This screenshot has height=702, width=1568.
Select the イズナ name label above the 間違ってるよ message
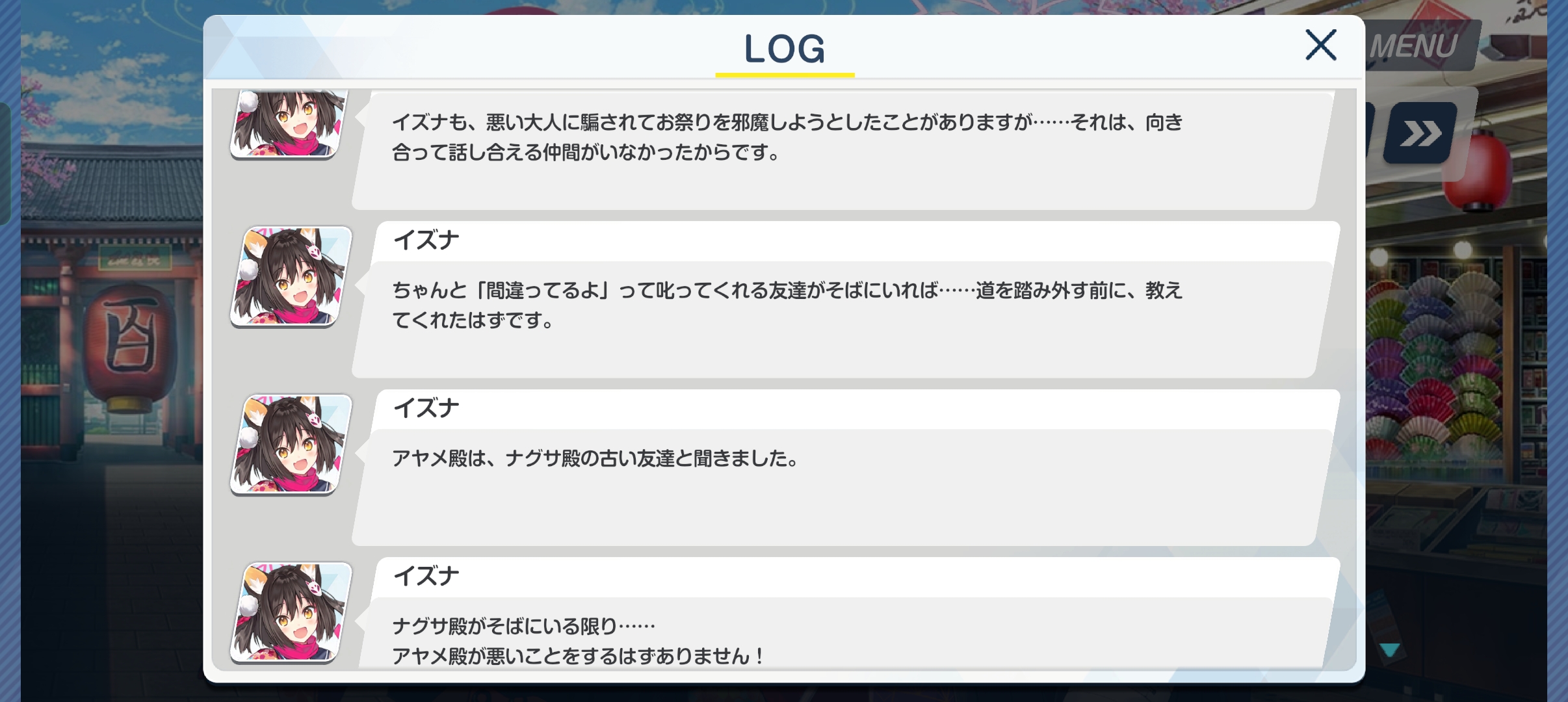(426, 240)
